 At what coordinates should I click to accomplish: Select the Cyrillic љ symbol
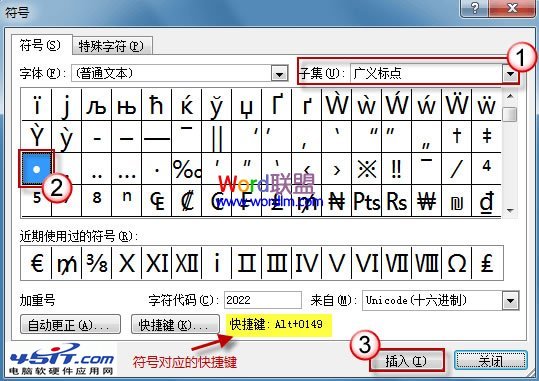coord(97,105)
